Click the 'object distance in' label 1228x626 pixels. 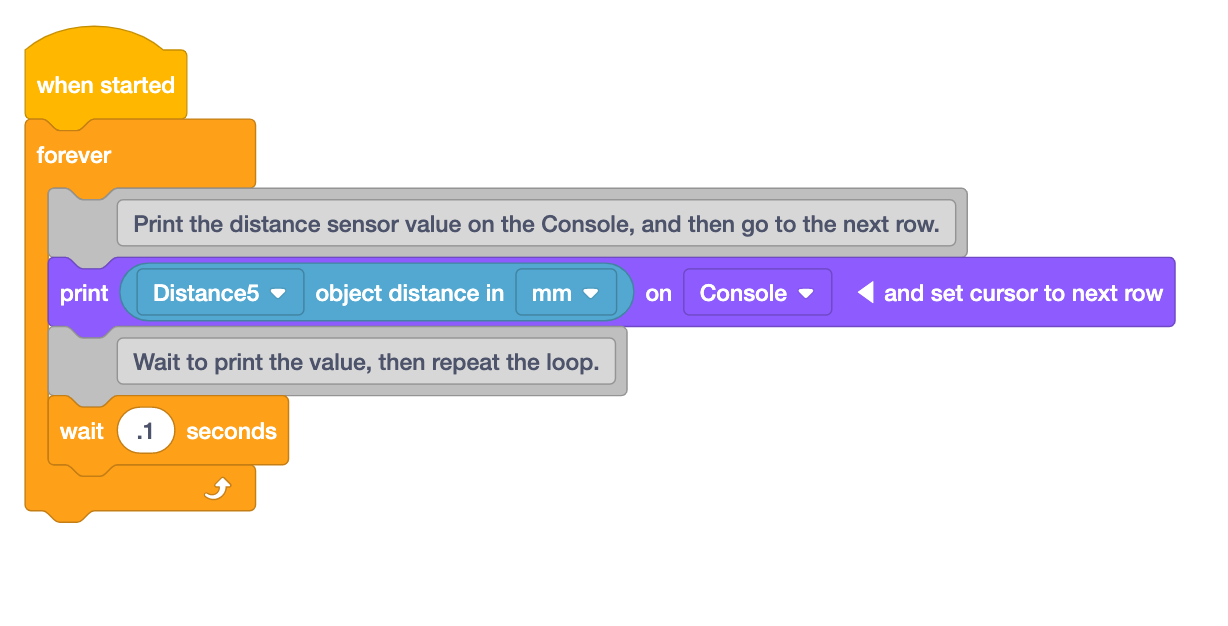tap(409, 292)
